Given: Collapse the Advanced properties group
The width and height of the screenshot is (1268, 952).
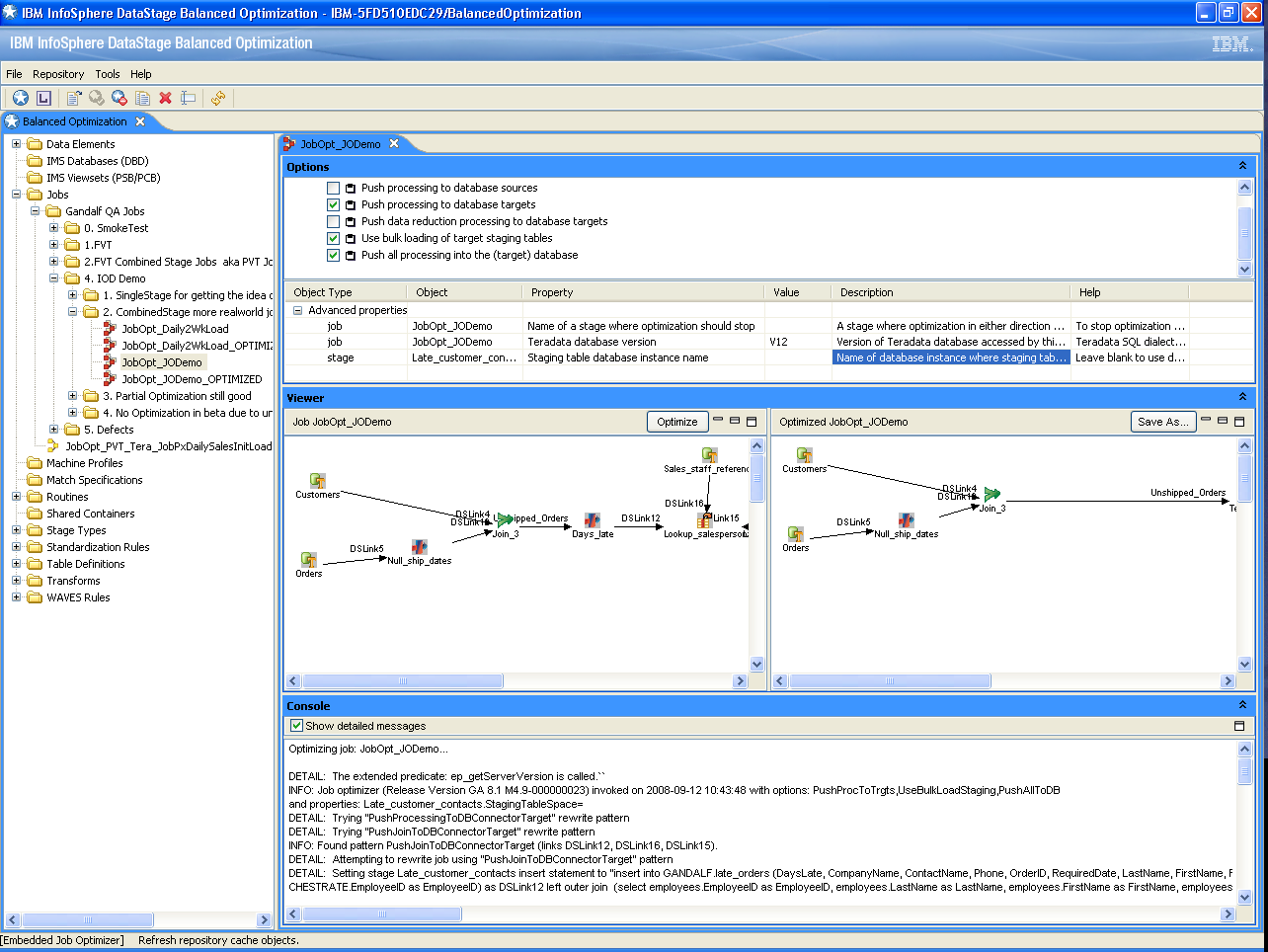Looking at the screenshot, I should tap(297, 310).
